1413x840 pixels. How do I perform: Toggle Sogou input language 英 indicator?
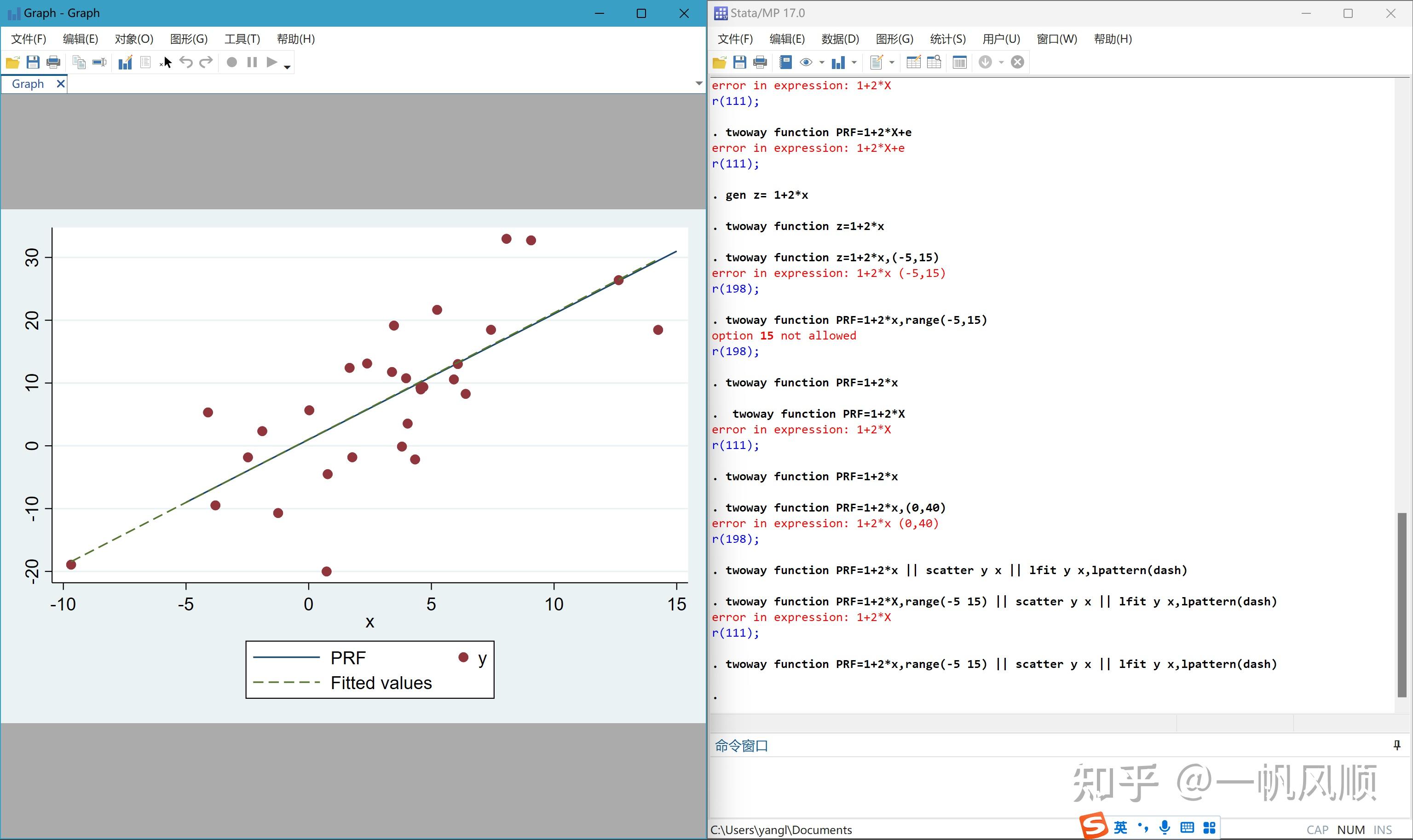point(1120,828)
